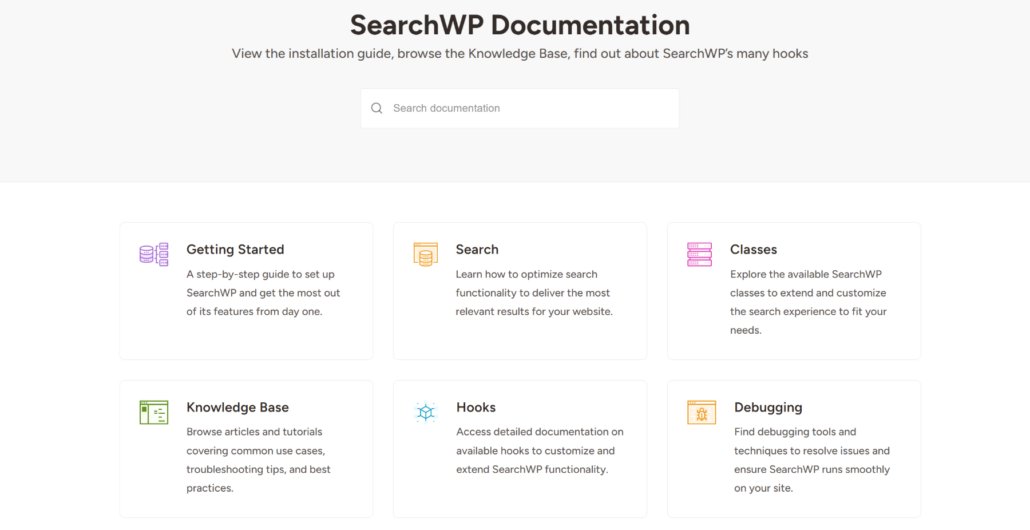
Task: Click the description 'A step-by-step guide to set up'
Action: 261,275
